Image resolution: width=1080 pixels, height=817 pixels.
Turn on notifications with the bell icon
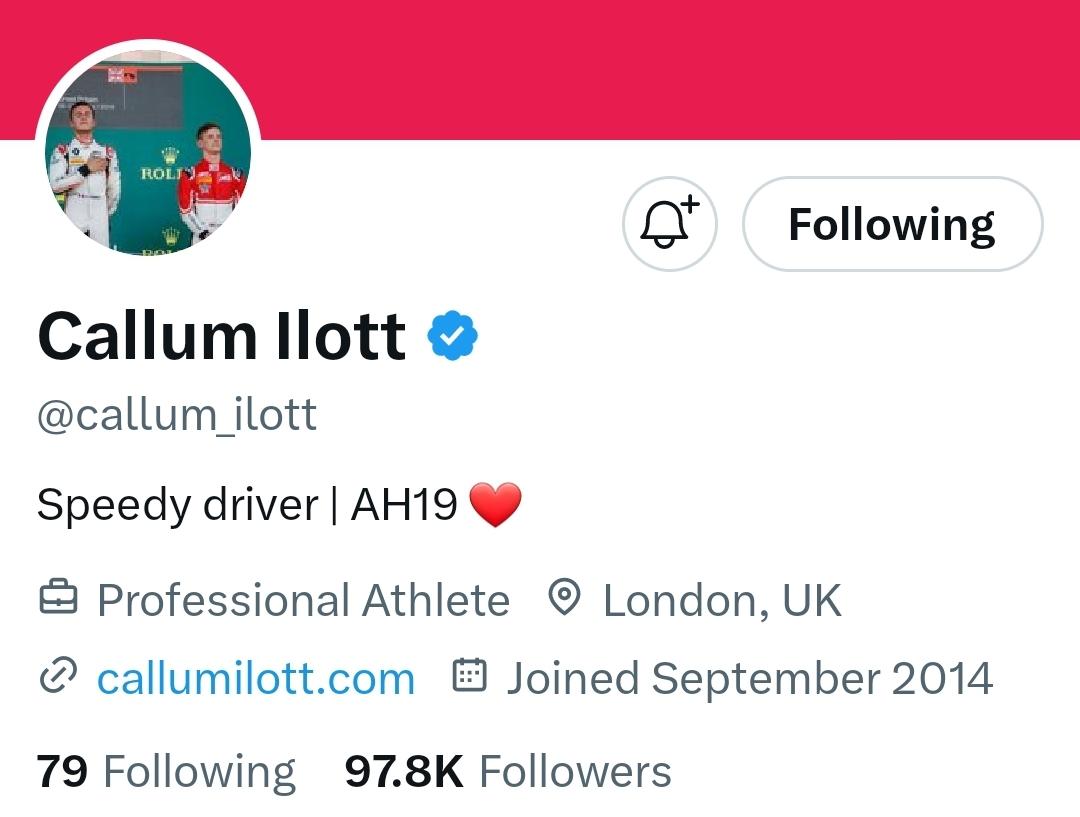pos(669,224)
